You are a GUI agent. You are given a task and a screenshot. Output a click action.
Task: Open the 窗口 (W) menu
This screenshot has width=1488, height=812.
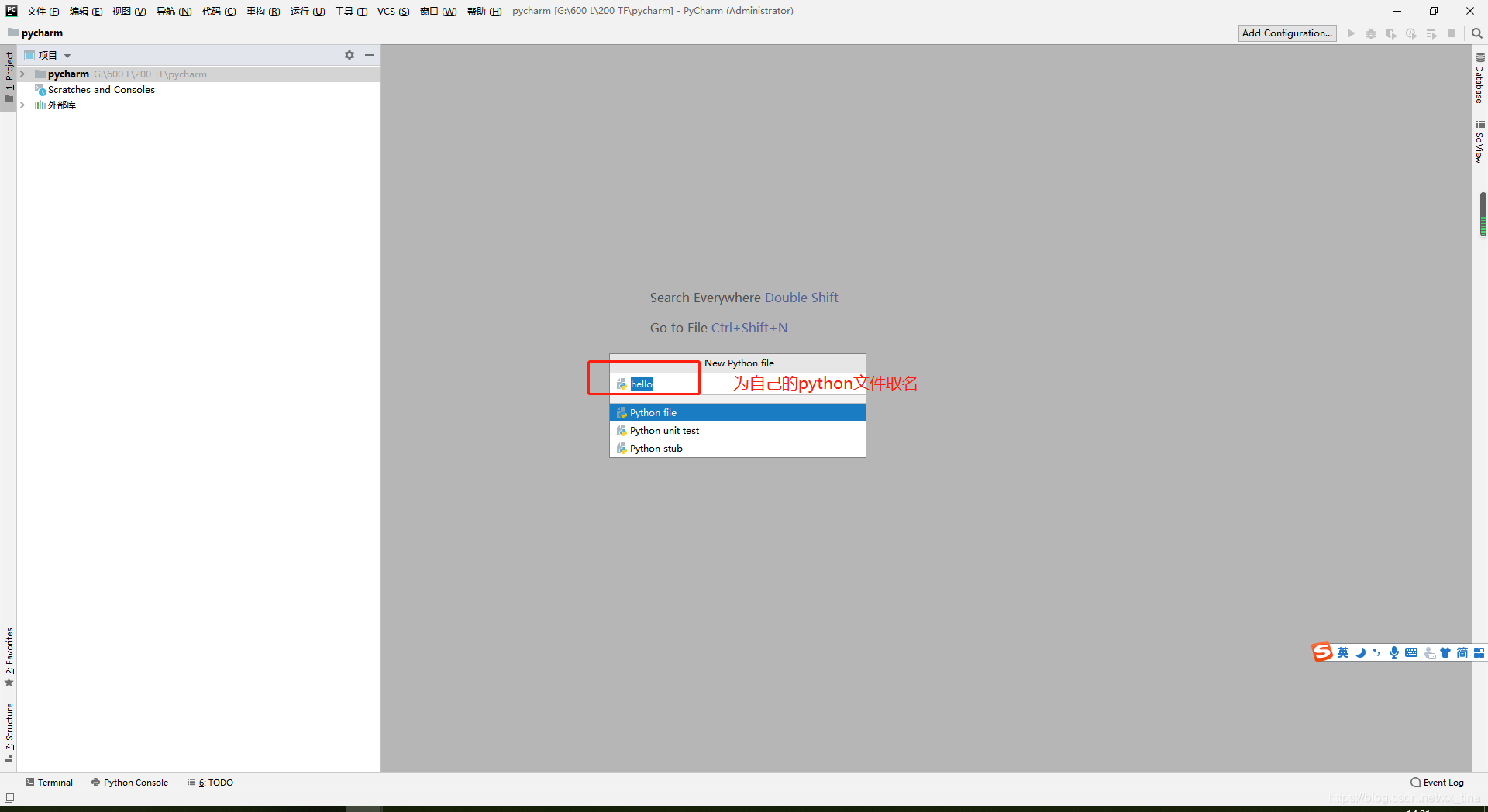(x=439, y=11)
